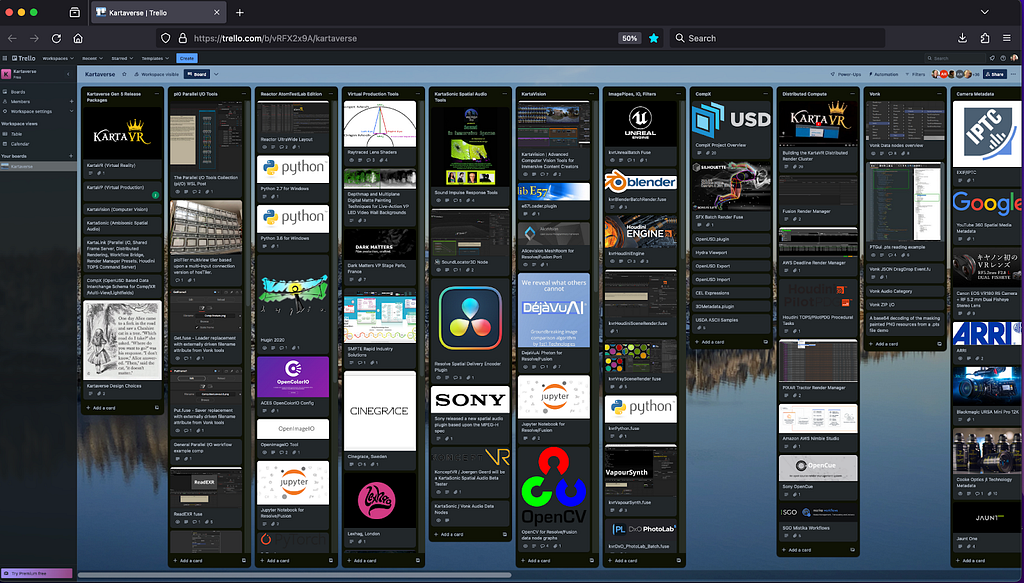The width and height of the screenshot is (1024, 583).
Task: Click the board horizontal scrollbar
Action: click(x=295, y=575)
